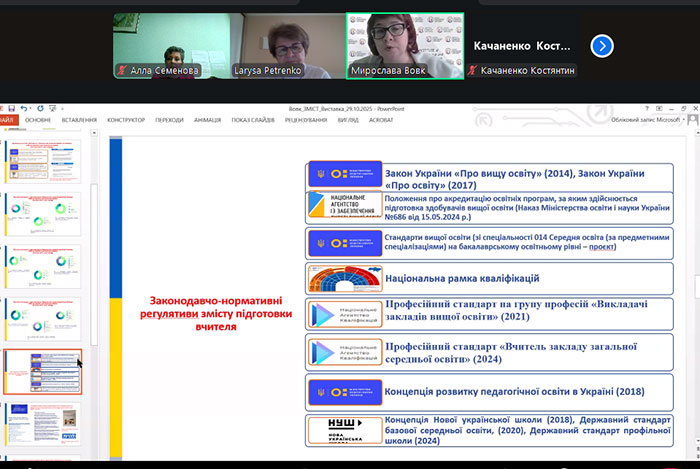Click the Національна рамка кваліфікацій logo image

tap(343, 278)
